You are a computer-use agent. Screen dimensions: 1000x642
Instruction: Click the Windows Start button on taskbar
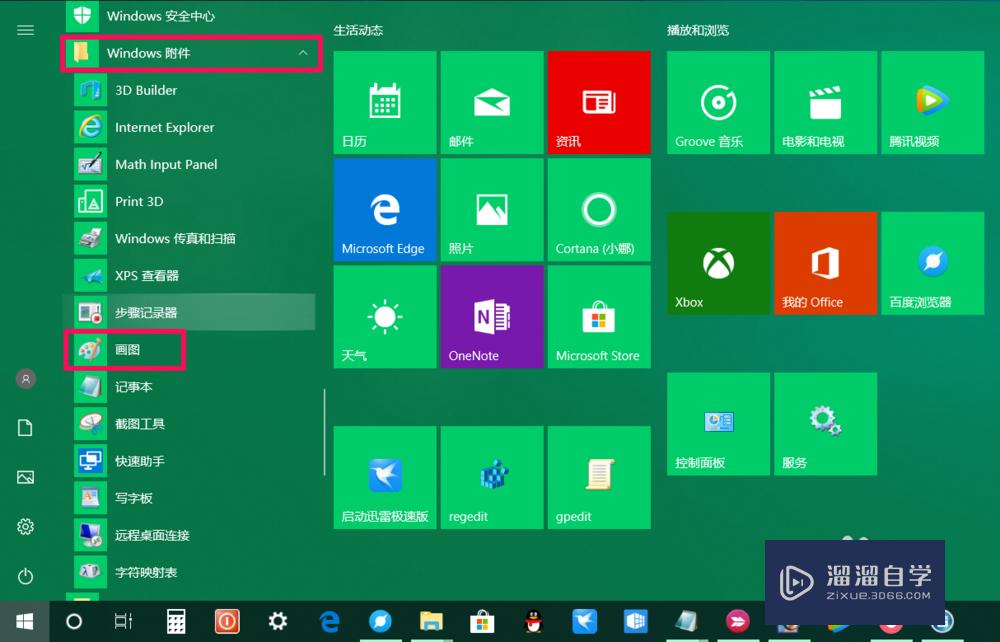click(x=24, y=621)
